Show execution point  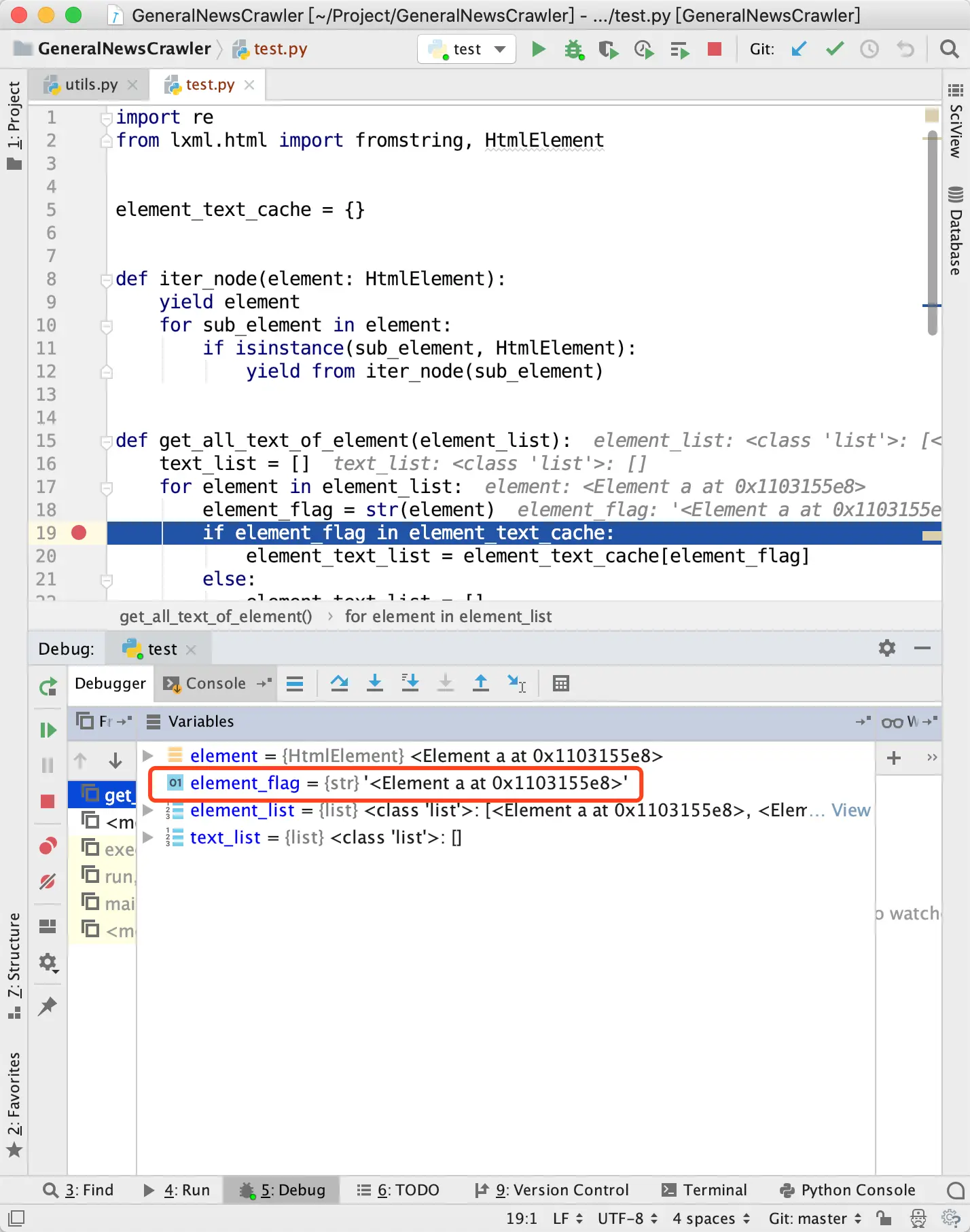coord(295,683)
